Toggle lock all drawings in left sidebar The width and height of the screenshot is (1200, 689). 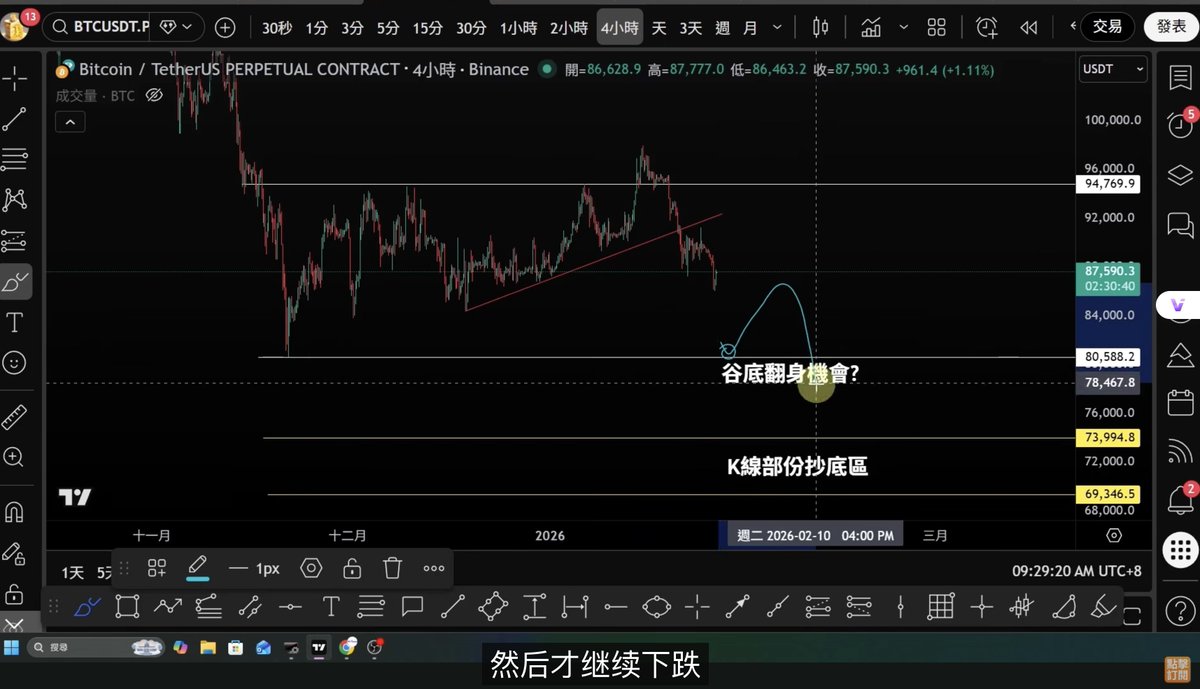pos(14,593)
